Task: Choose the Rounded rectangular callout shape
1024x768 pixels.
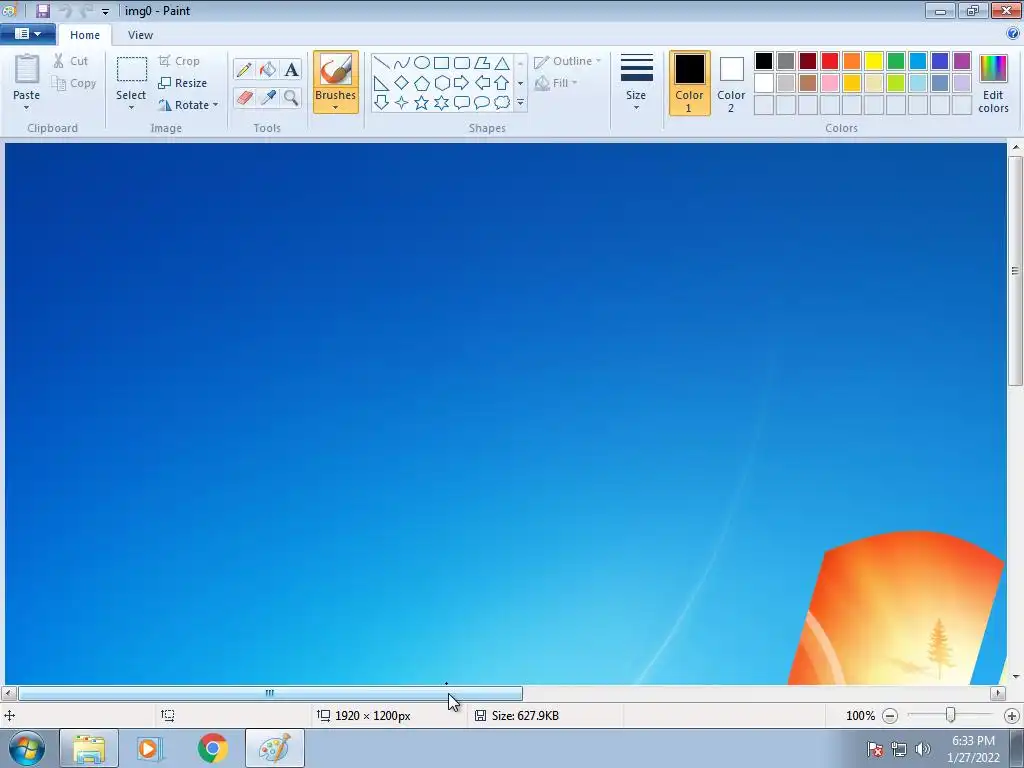Action: coord(462,103)
